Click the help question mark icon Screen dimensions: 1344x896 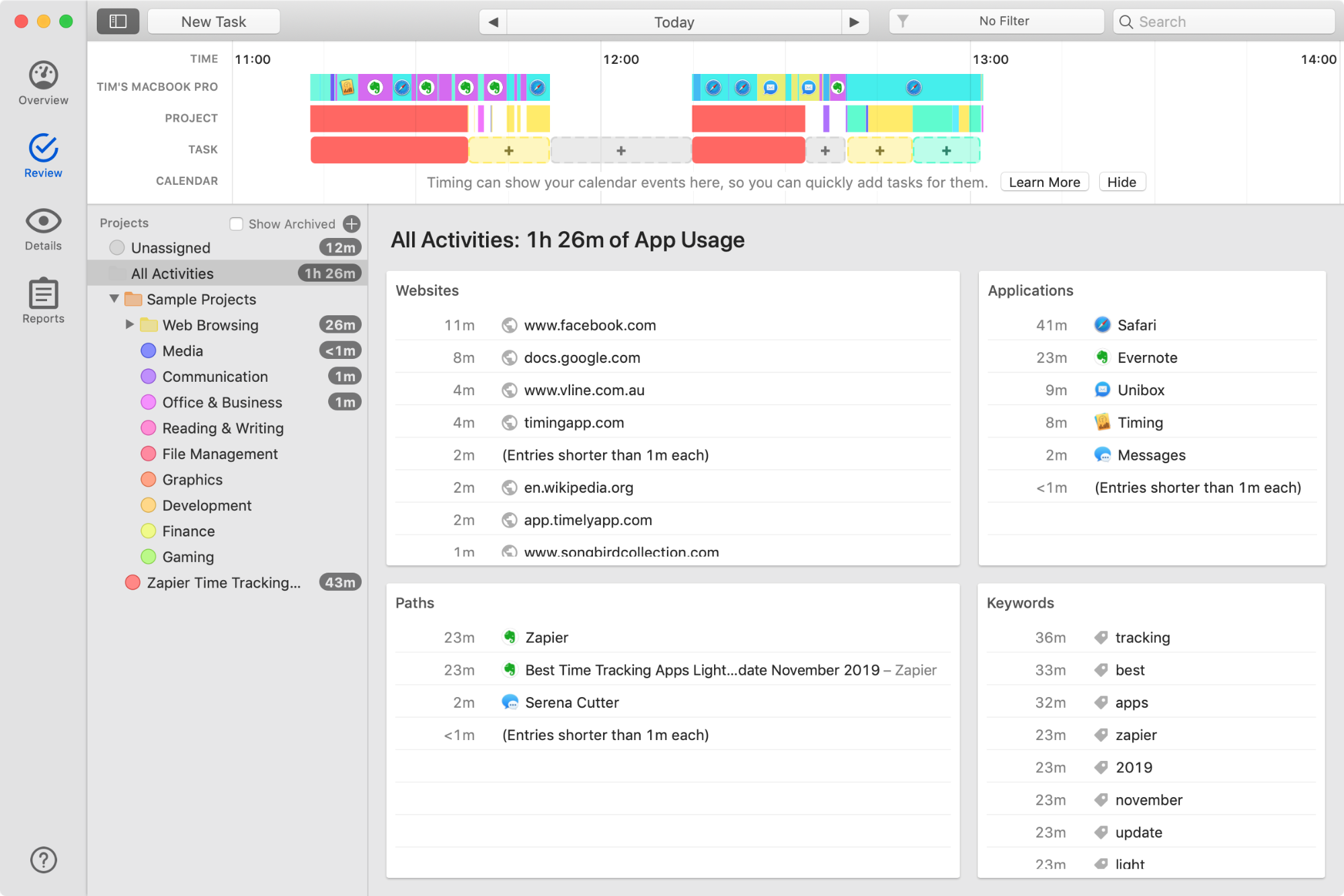(43, 860)
